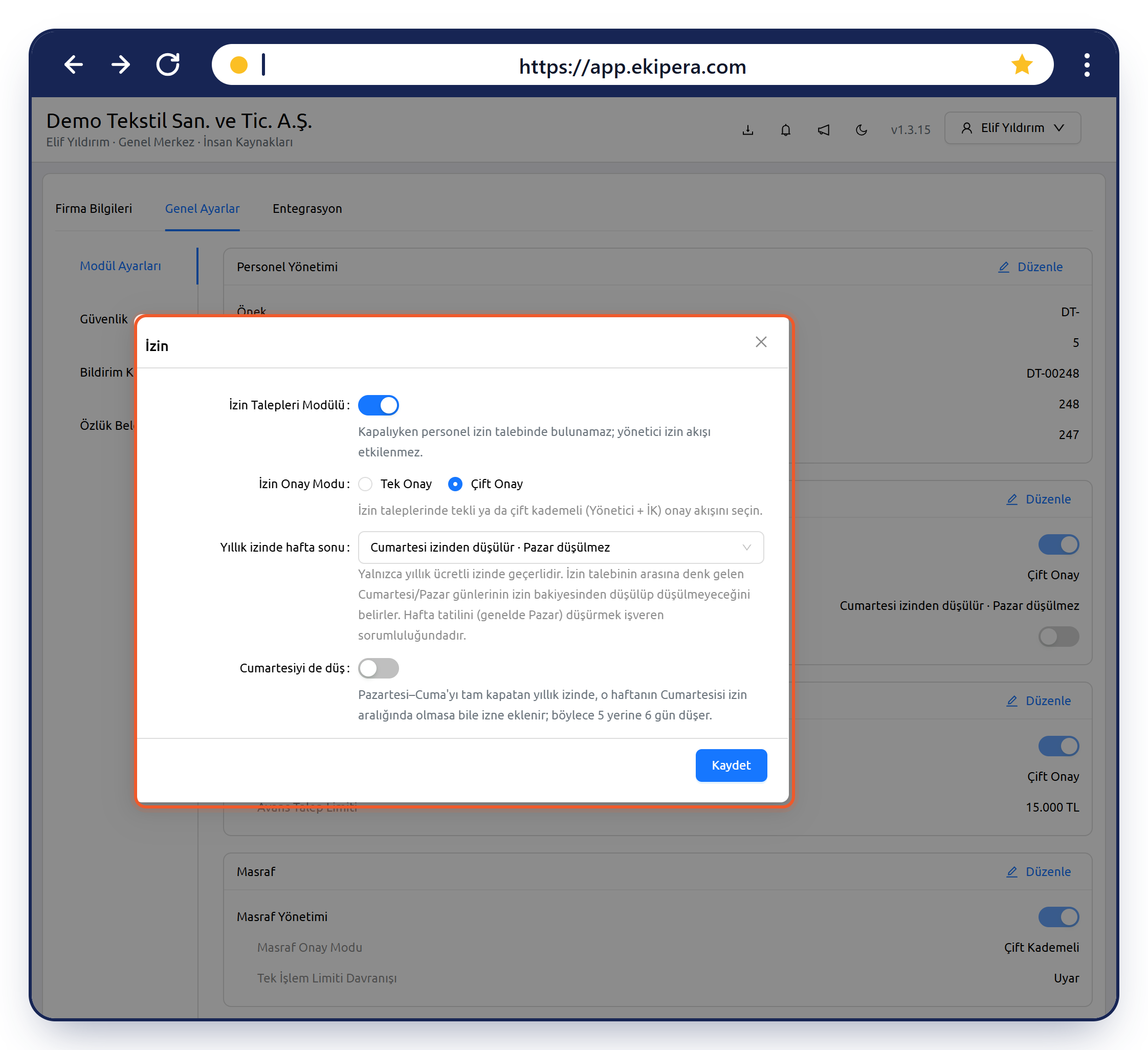Click the v1.3.15 version label
The image size is (1148, 1050).
pyautogui.click(x=911, y=130)
